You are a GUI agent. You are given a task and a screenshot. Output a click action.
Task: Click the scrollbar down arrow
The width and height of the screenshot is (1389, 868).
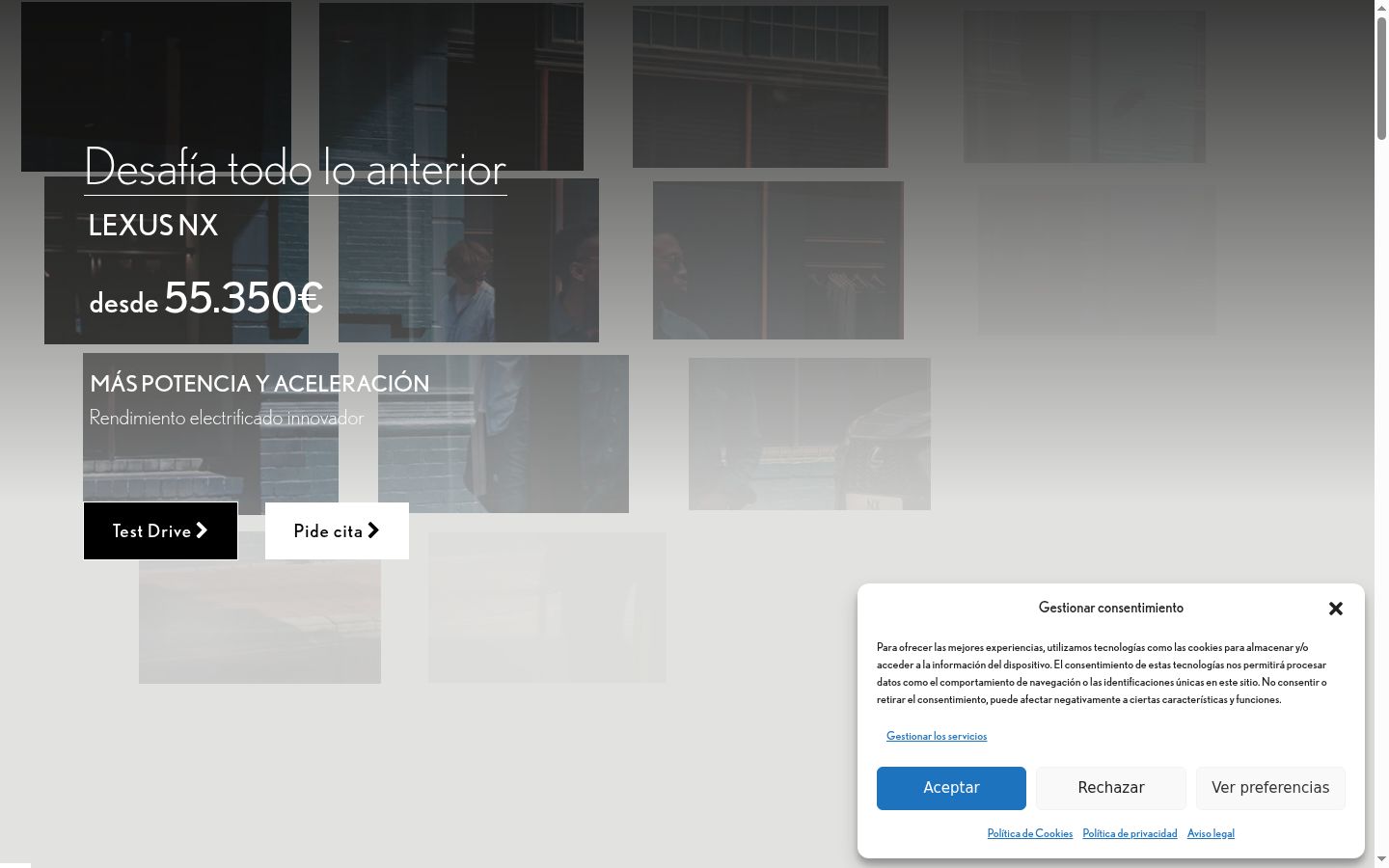click(1381, 859)
